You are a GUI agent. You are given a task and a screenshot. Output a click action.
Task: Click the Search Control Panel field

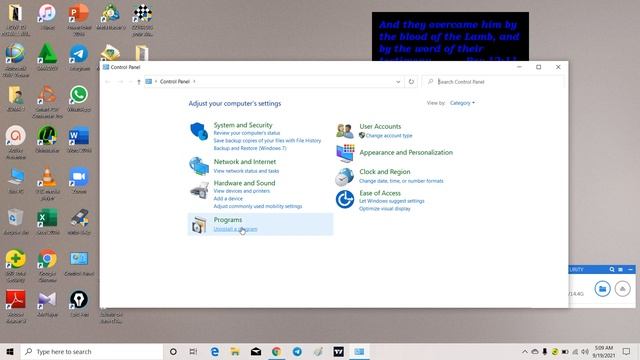493,82
